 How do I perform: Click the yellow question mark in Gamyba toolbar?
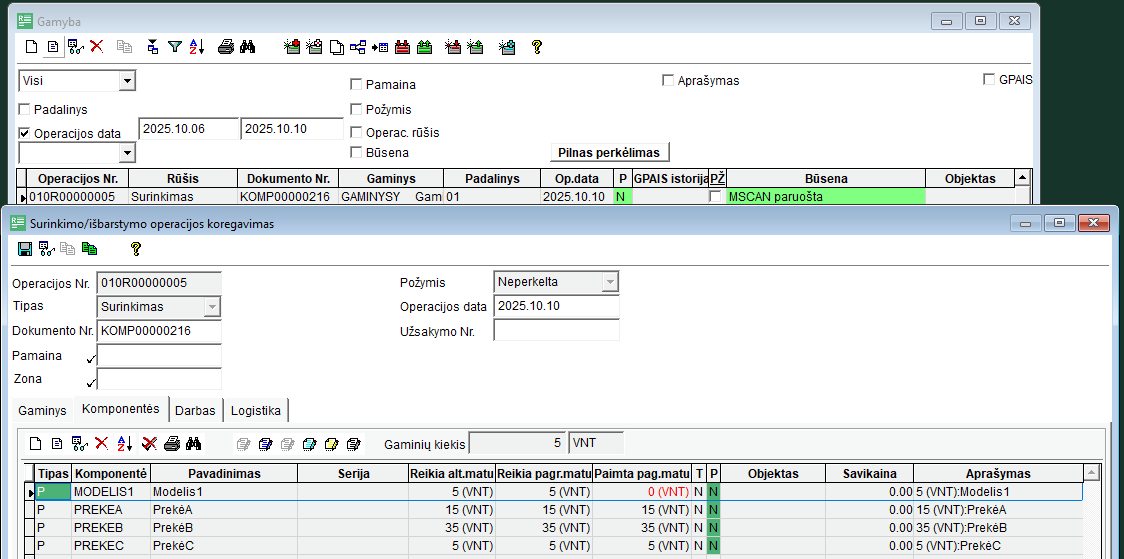pos(536,46)
